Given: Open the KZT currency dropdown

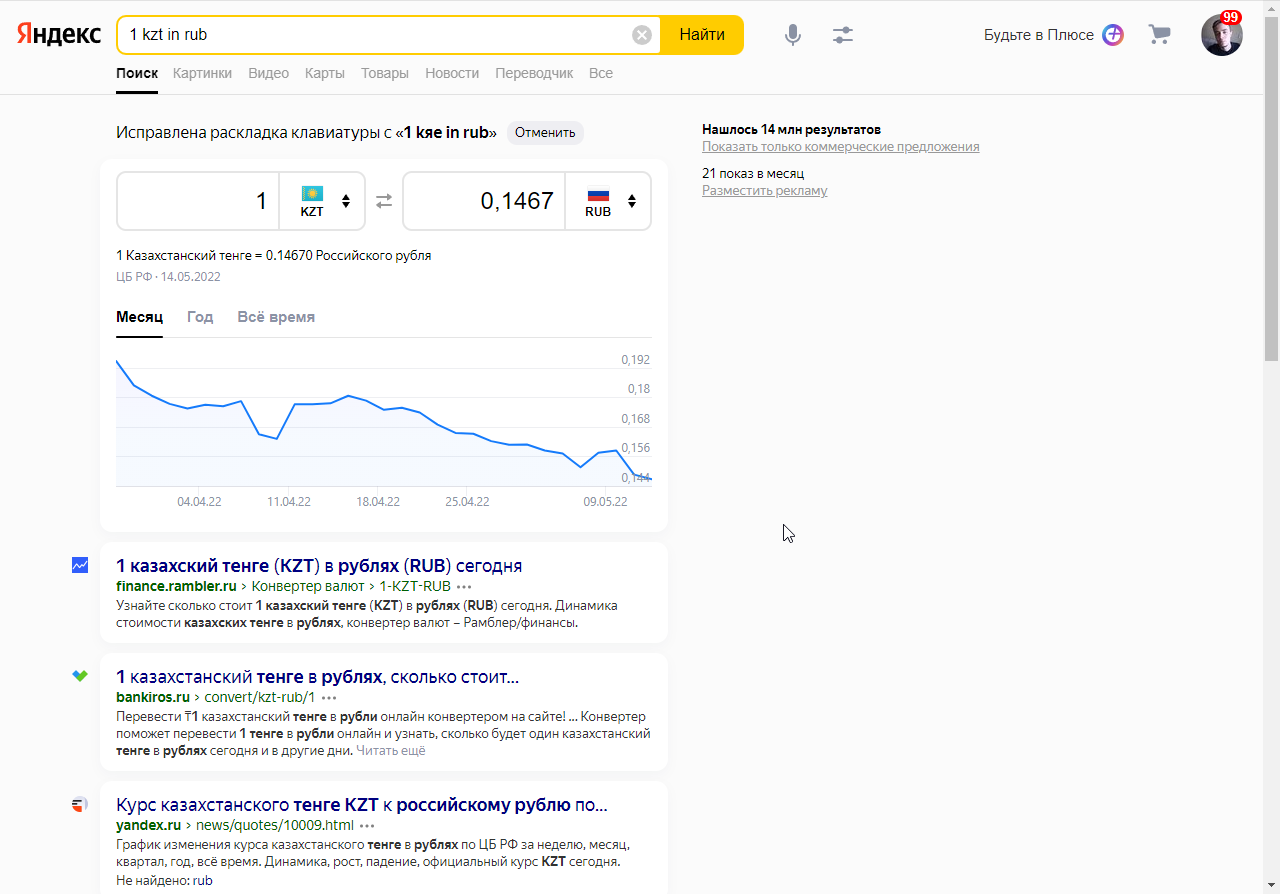Looking at the screenshot, I should 322,201.
